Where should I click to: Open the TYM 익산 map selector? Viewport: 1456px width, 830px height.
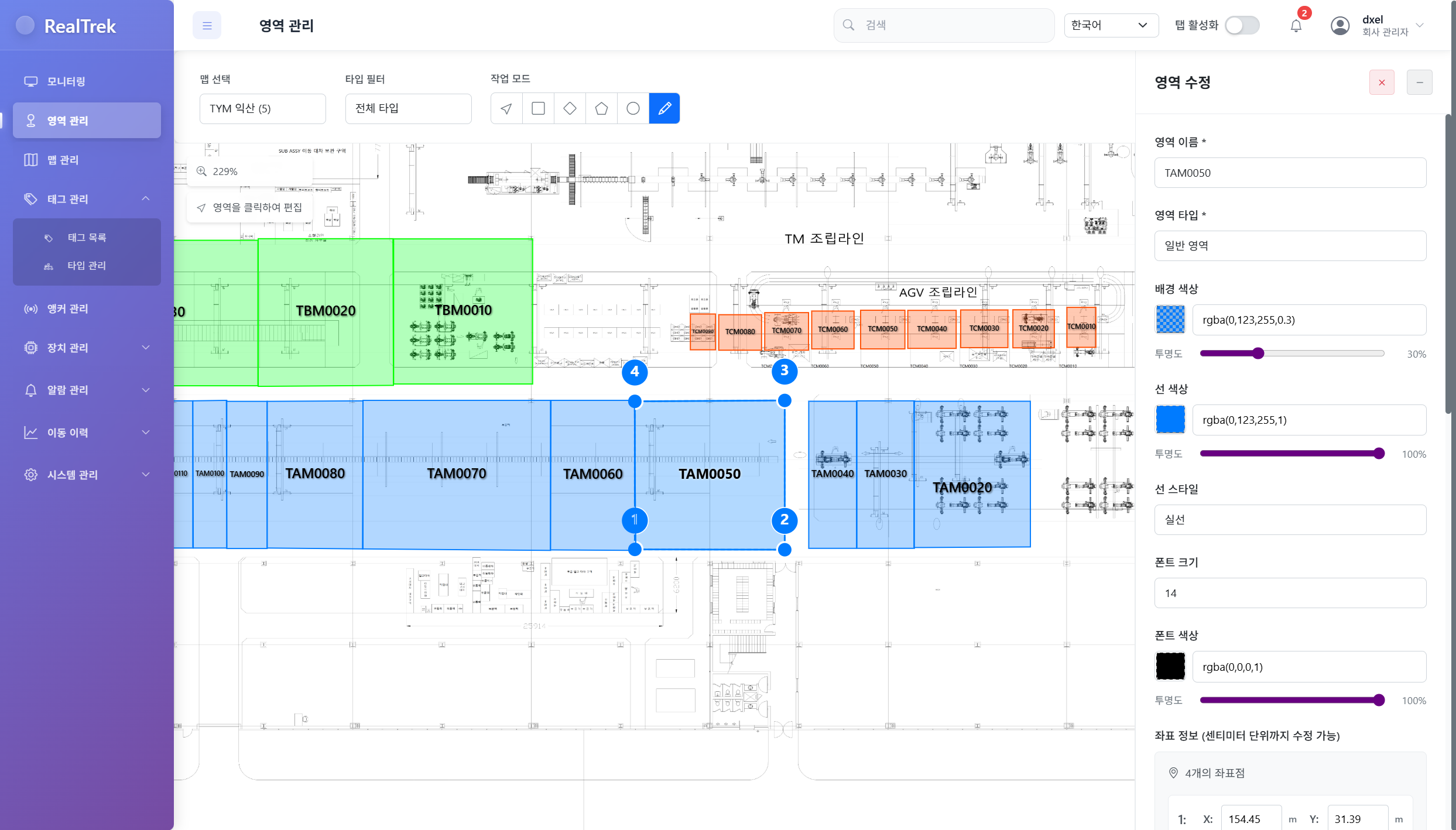click(x=262, y=109)
